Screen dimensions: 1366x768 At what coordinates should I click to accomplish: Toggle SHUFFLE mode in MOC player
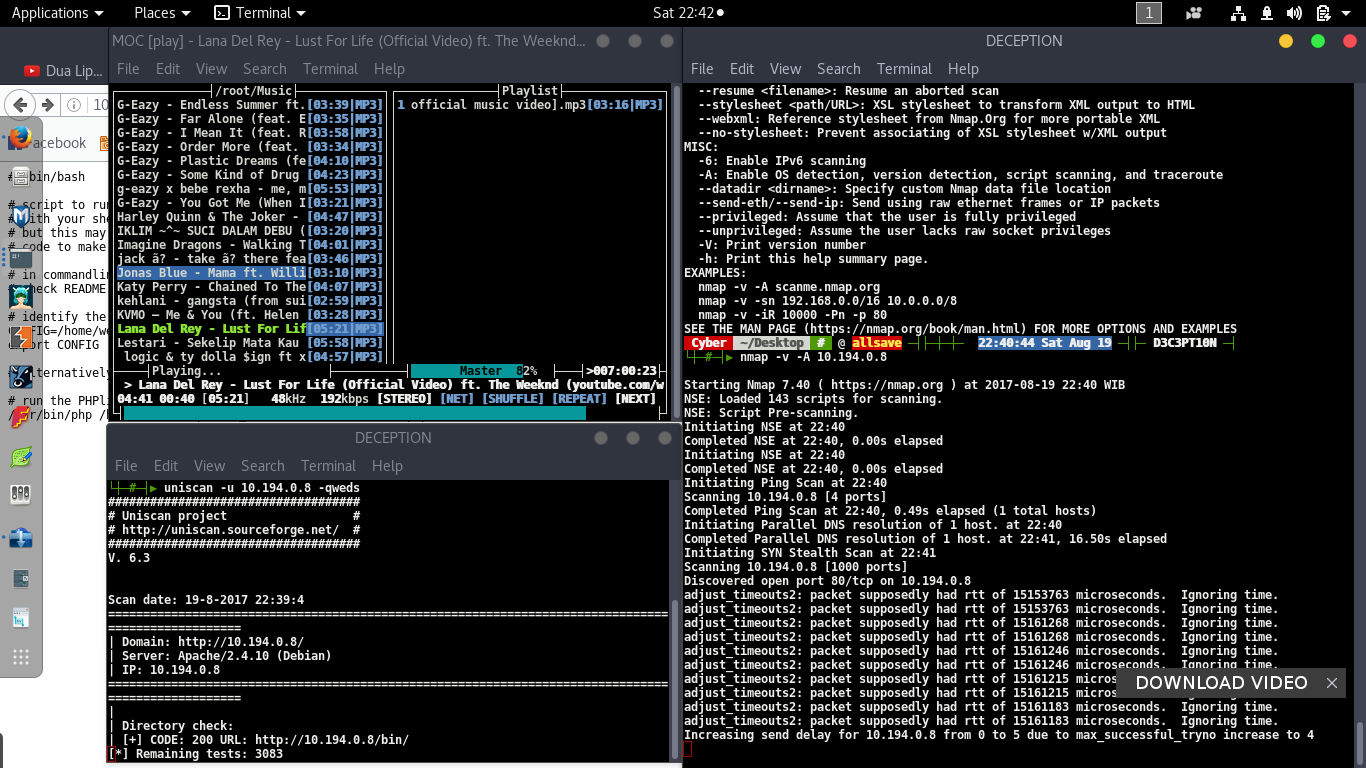(x=514, y=398)
